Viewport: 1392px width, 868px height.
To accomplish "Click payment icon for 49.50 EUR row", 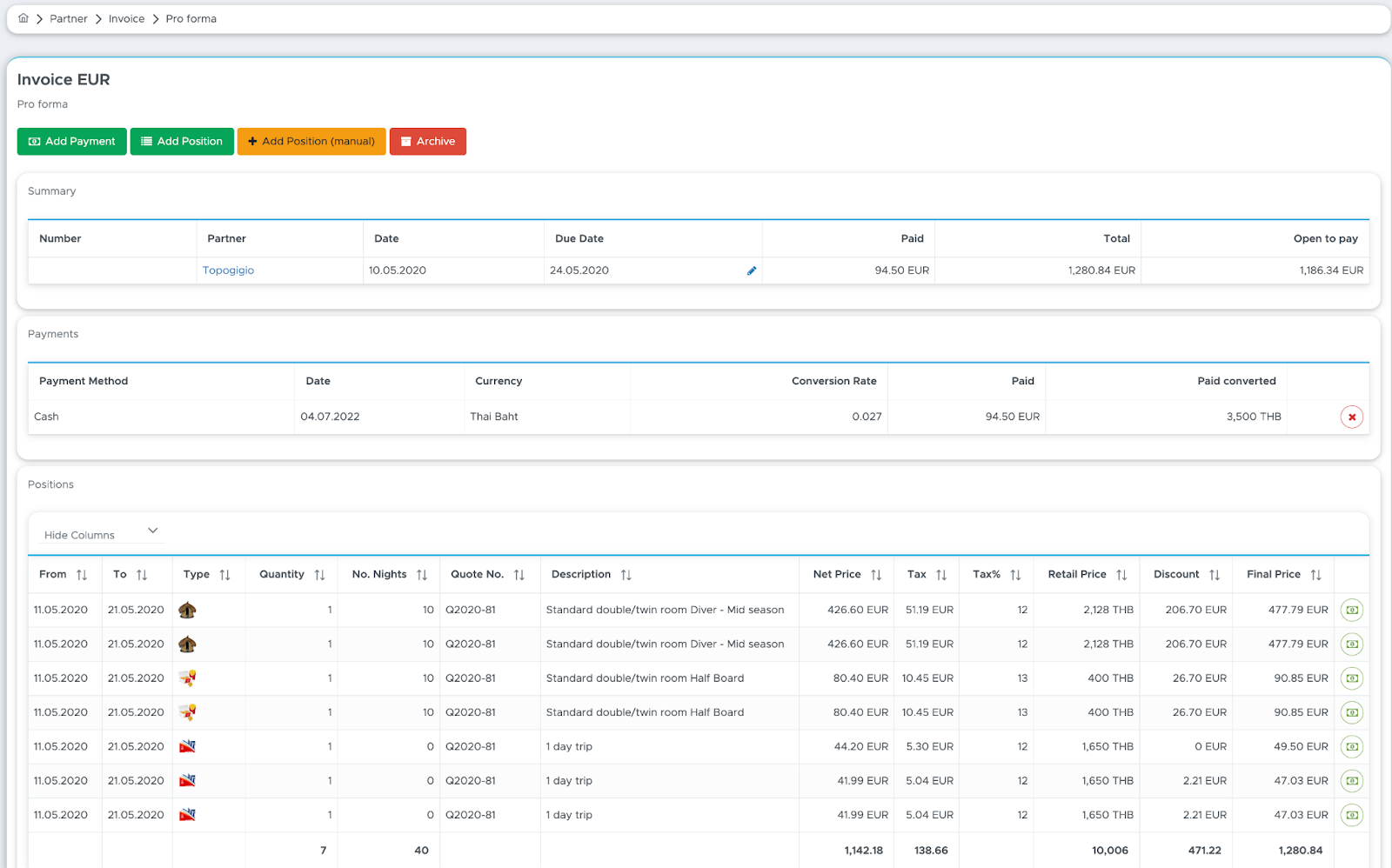I will [1351, 746].
